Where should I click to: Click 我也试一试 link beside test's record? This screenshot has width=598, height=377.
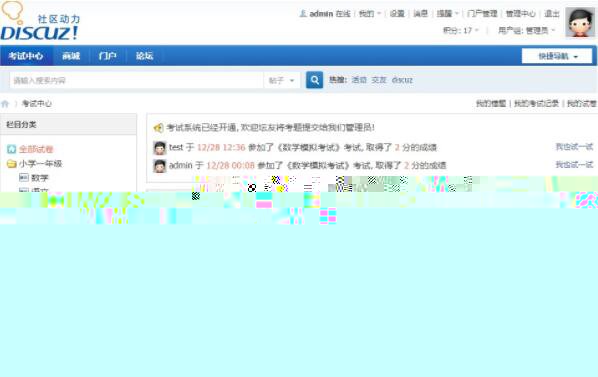click(574, 147)
